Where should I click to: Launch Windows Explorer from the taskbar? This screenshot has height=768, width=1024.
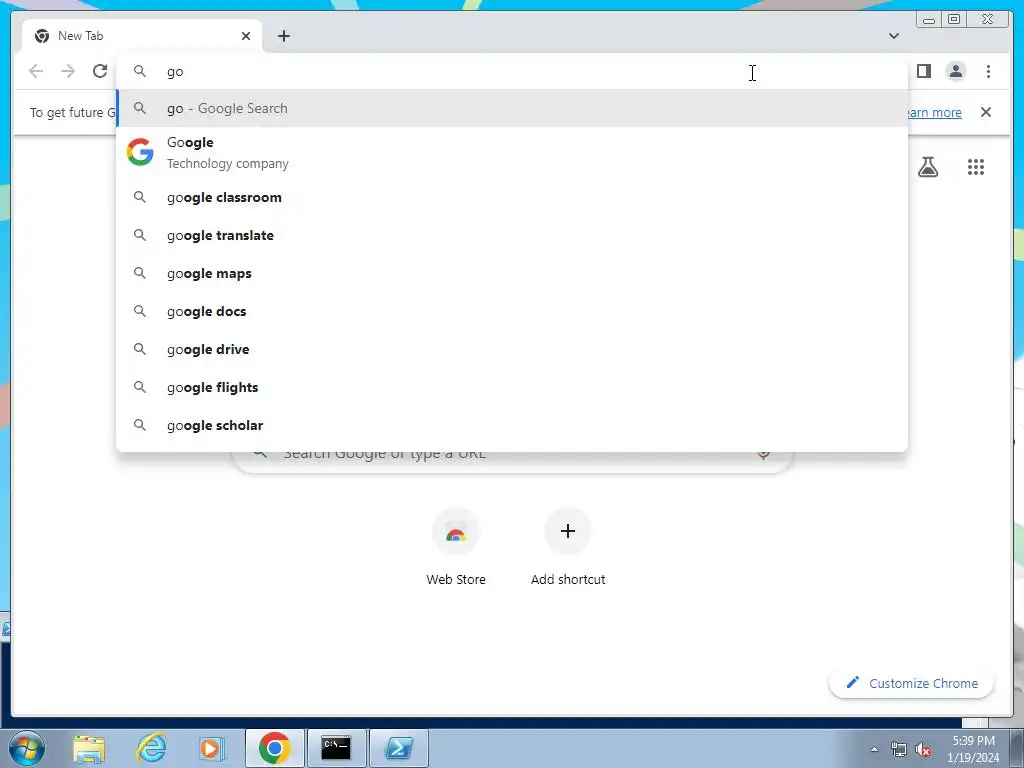pos(89,748)
